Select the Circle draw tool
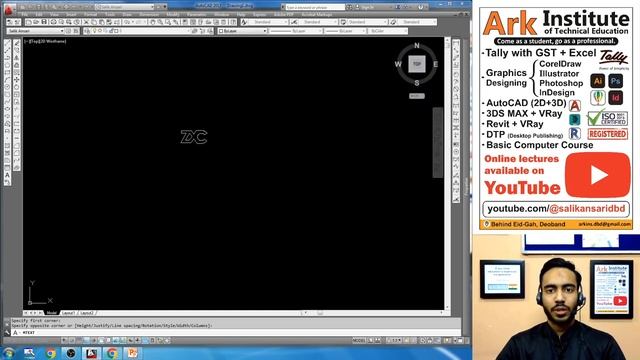The image size is (640, 360). click(7, 87)
